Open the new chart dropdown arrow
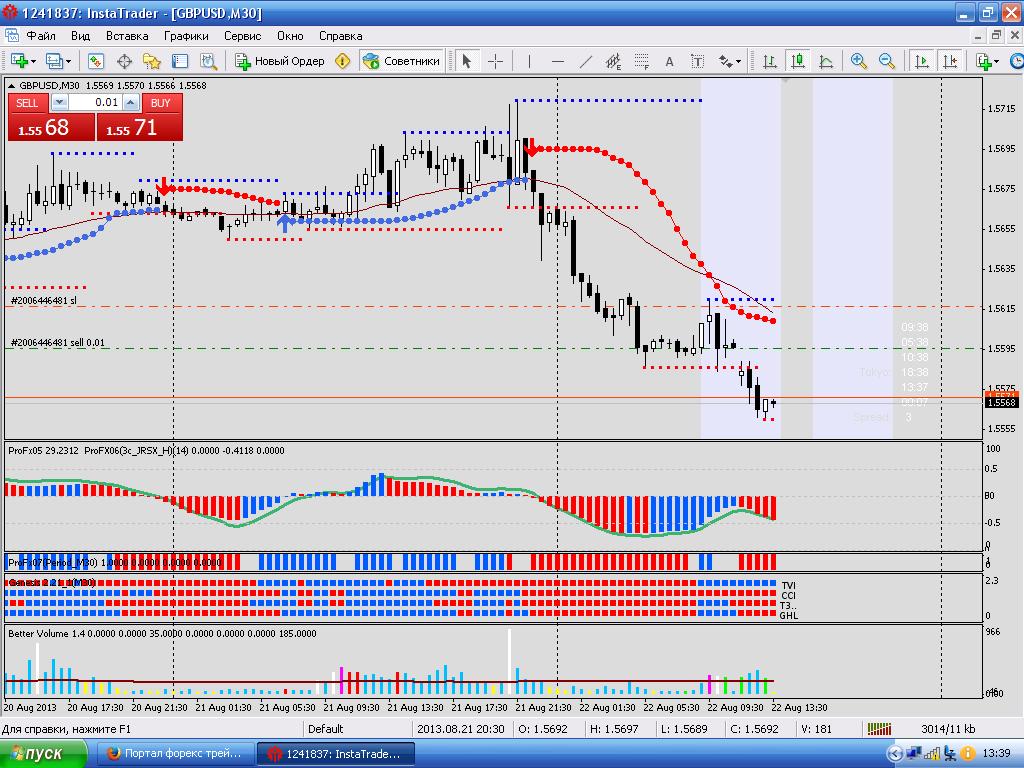The height and width of the screenshot is (768, 1024). click(33, 62)
